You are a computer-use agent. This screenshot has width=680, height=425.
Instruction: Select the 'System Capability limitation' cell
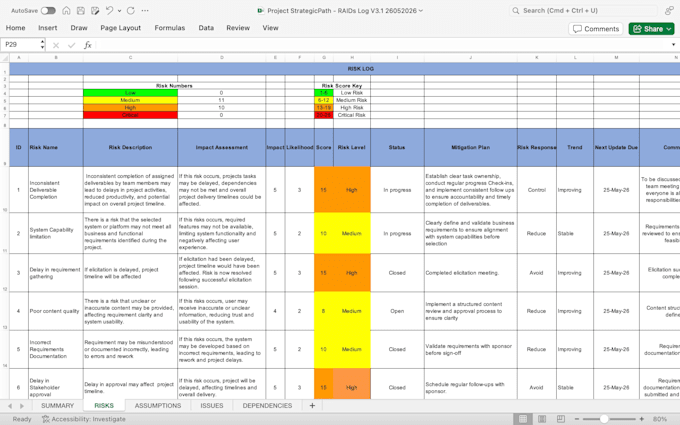click(56, 233)
